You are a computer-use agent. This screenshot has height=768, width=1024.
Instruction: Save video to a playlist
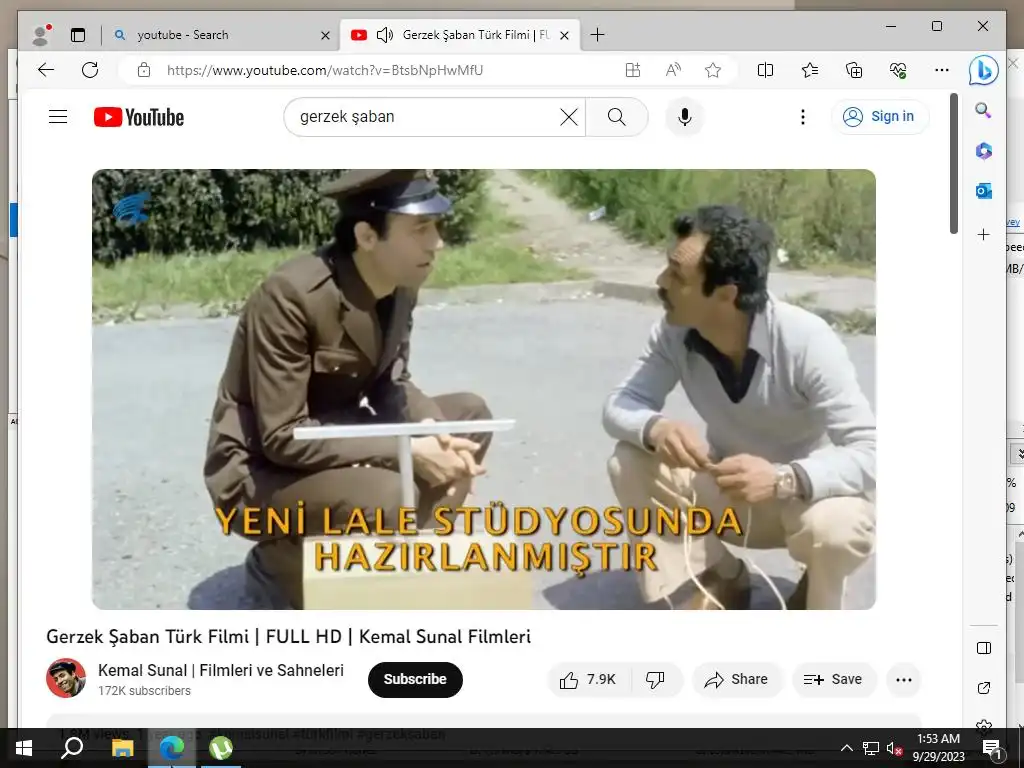point(833,680)
